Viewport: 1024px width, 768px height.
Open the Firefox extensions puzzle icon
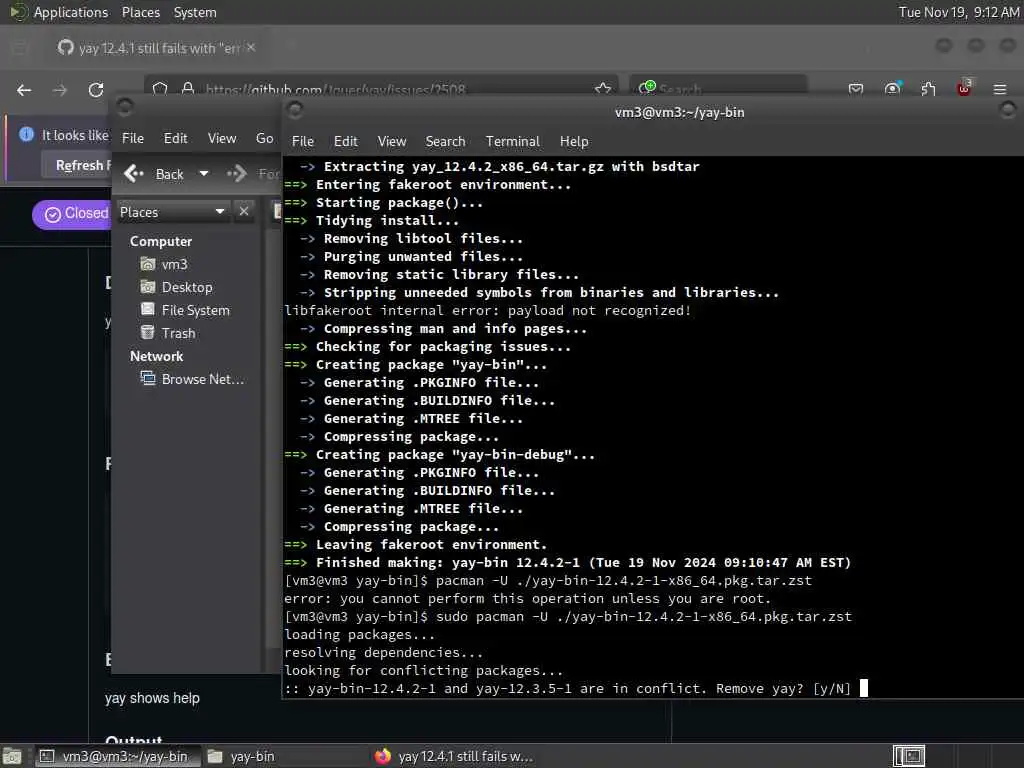929,89
